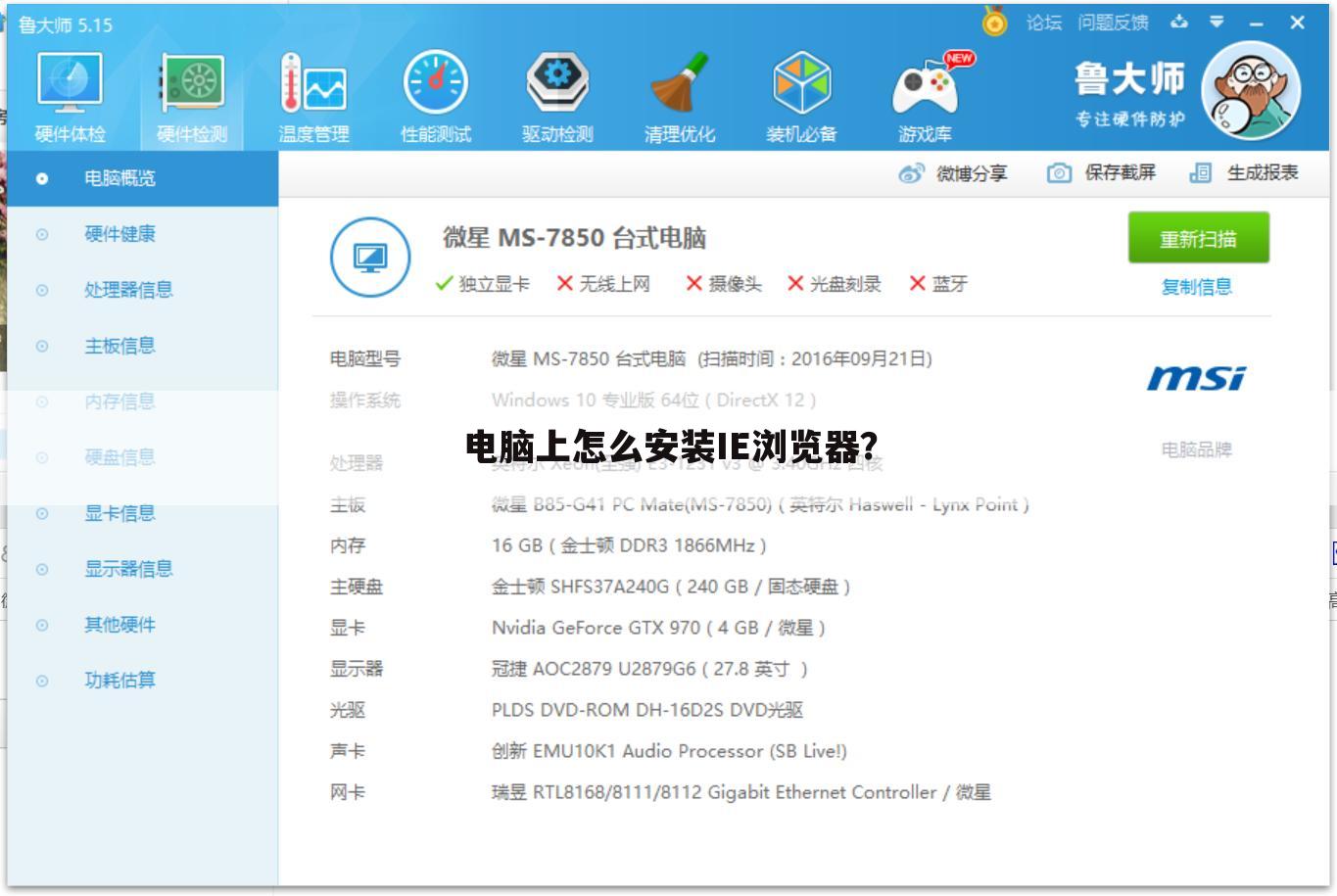Click 蓝牙 status indicator
Screen dimensions: 1337x896
pos(938,284)
